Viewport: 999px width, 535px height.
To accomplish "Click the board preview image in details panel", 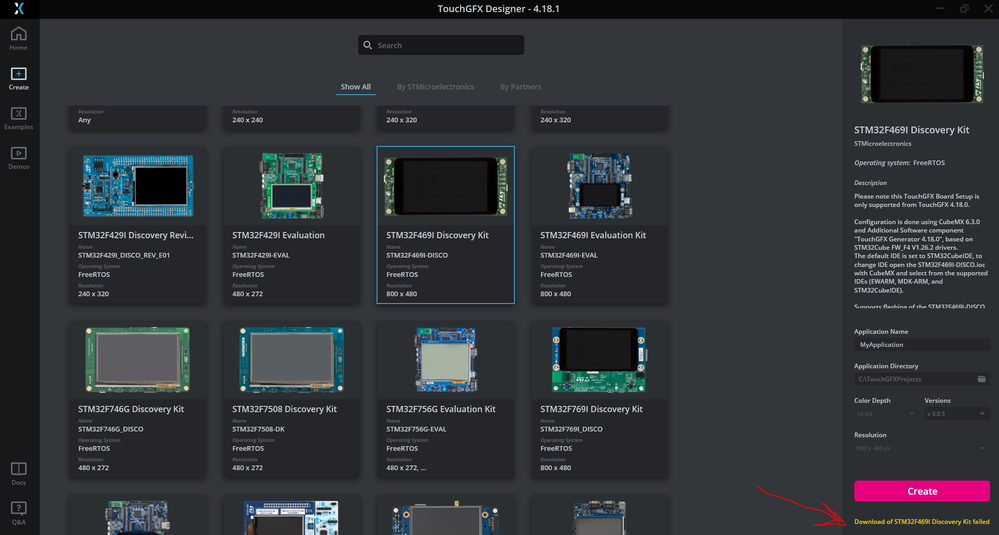I will pos(922,74).
